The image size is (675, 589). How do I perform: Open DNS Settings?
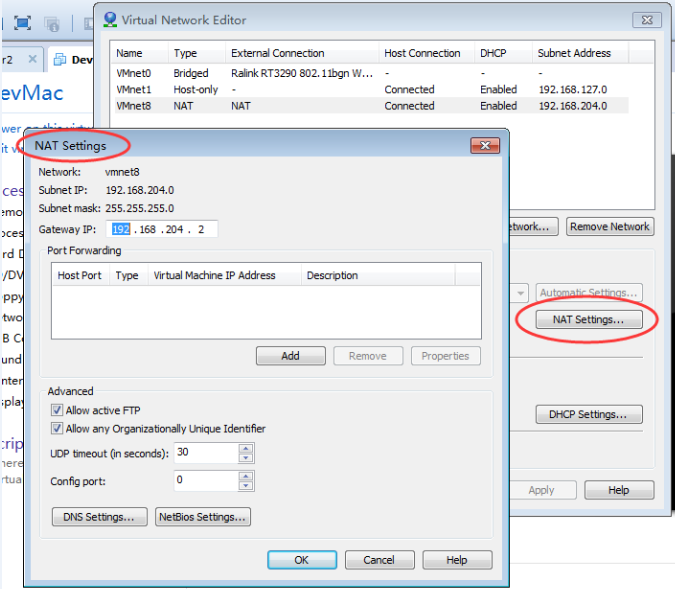tap(99, 517)
